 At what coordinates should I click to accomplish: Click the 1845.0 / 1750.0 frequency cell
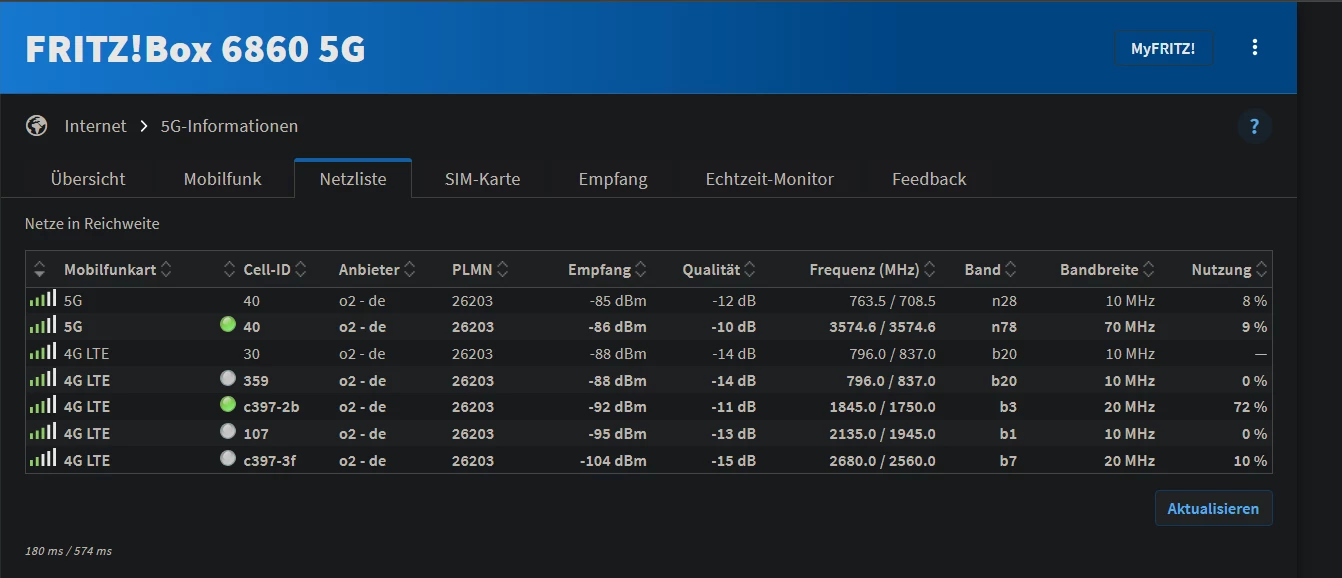coord(883,406)
